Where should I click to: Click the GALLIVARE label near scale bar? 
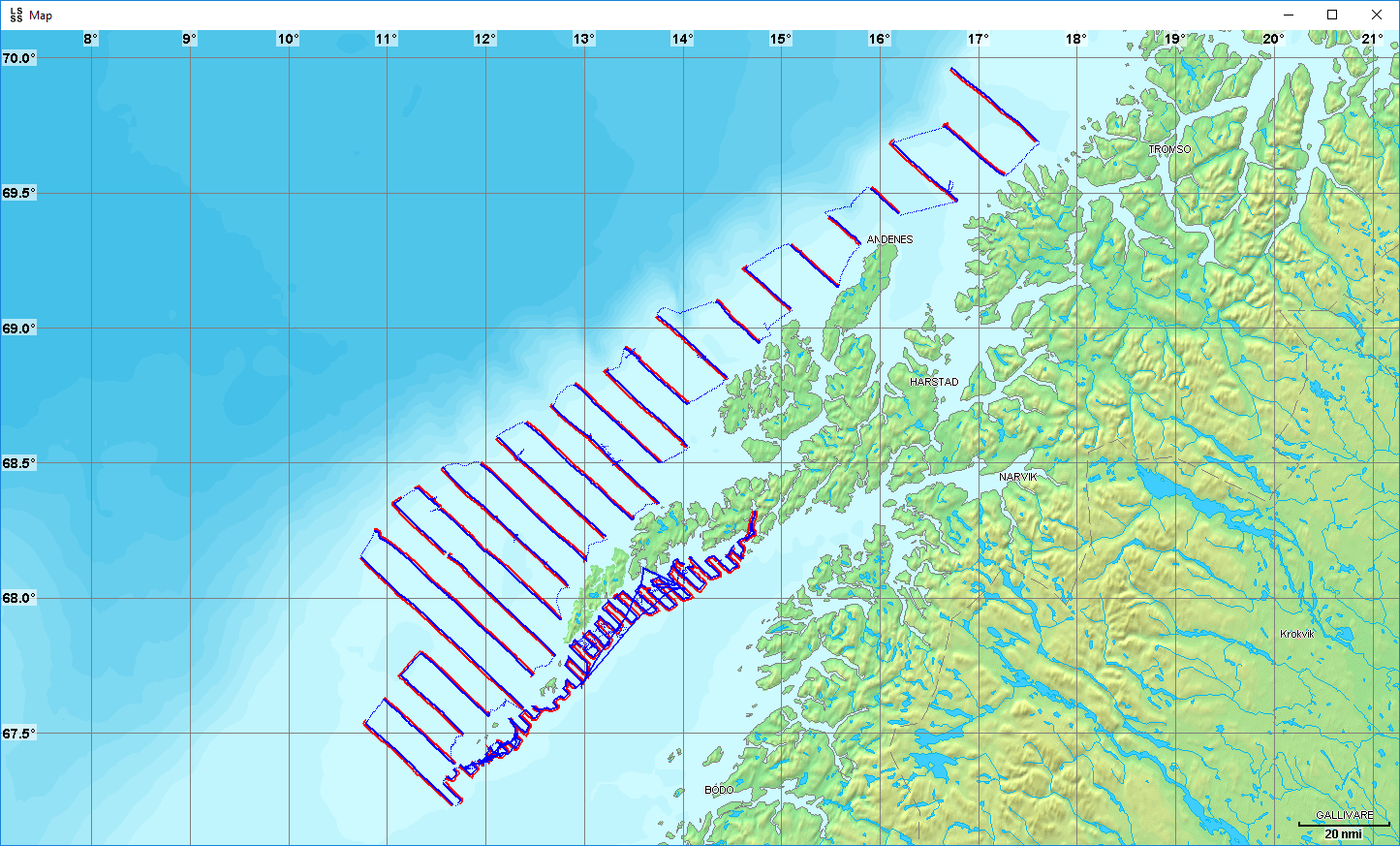coord(1344,815)
